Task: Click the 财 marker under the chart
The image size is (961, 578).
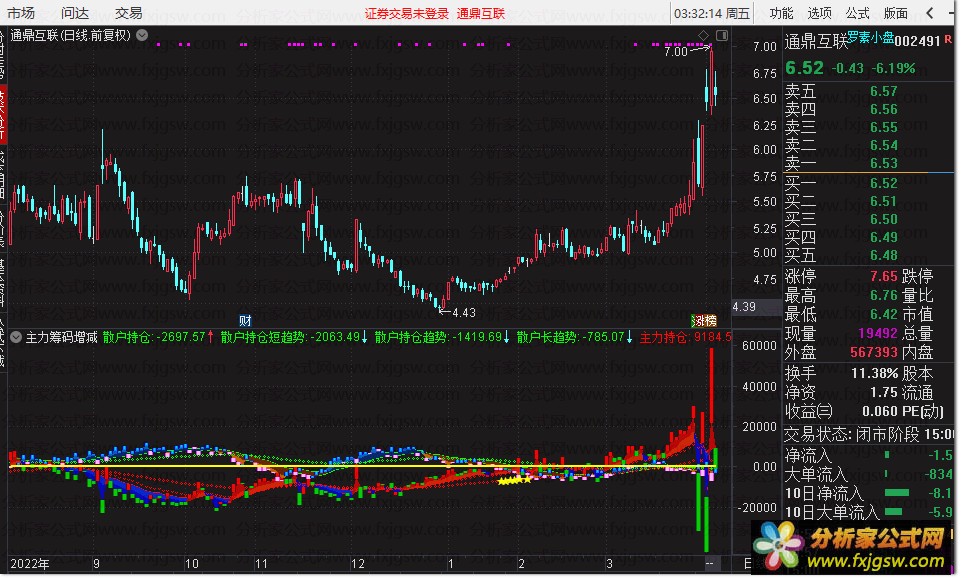Action: (245, 321)
